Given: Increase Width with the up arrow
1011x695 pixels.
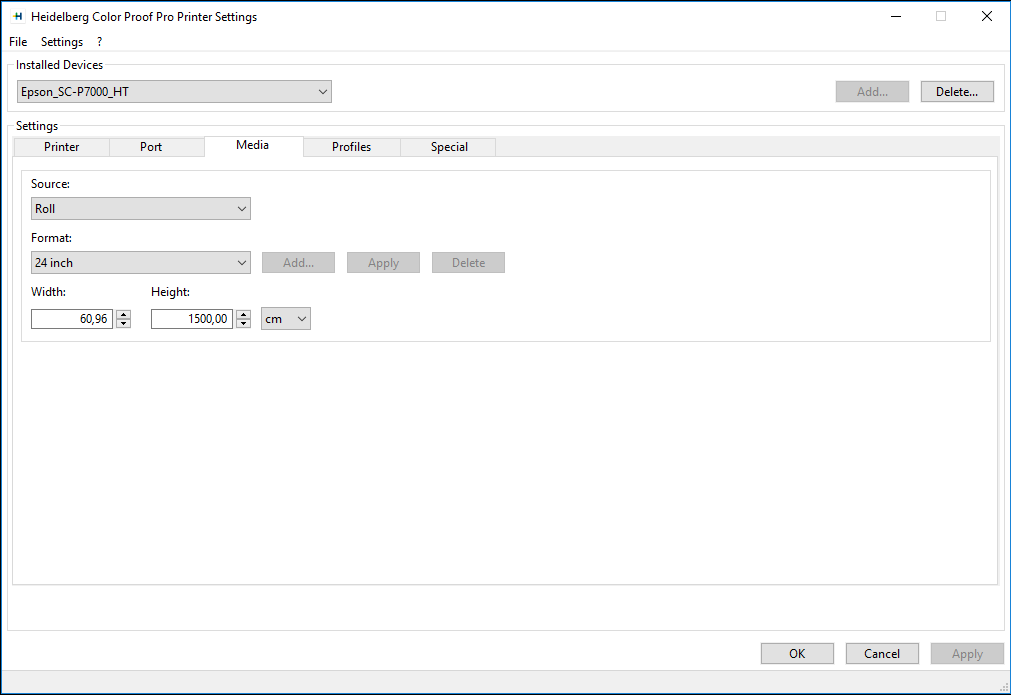Looking at the screenshot, I should pyautogui.click(x=124, y=315).
